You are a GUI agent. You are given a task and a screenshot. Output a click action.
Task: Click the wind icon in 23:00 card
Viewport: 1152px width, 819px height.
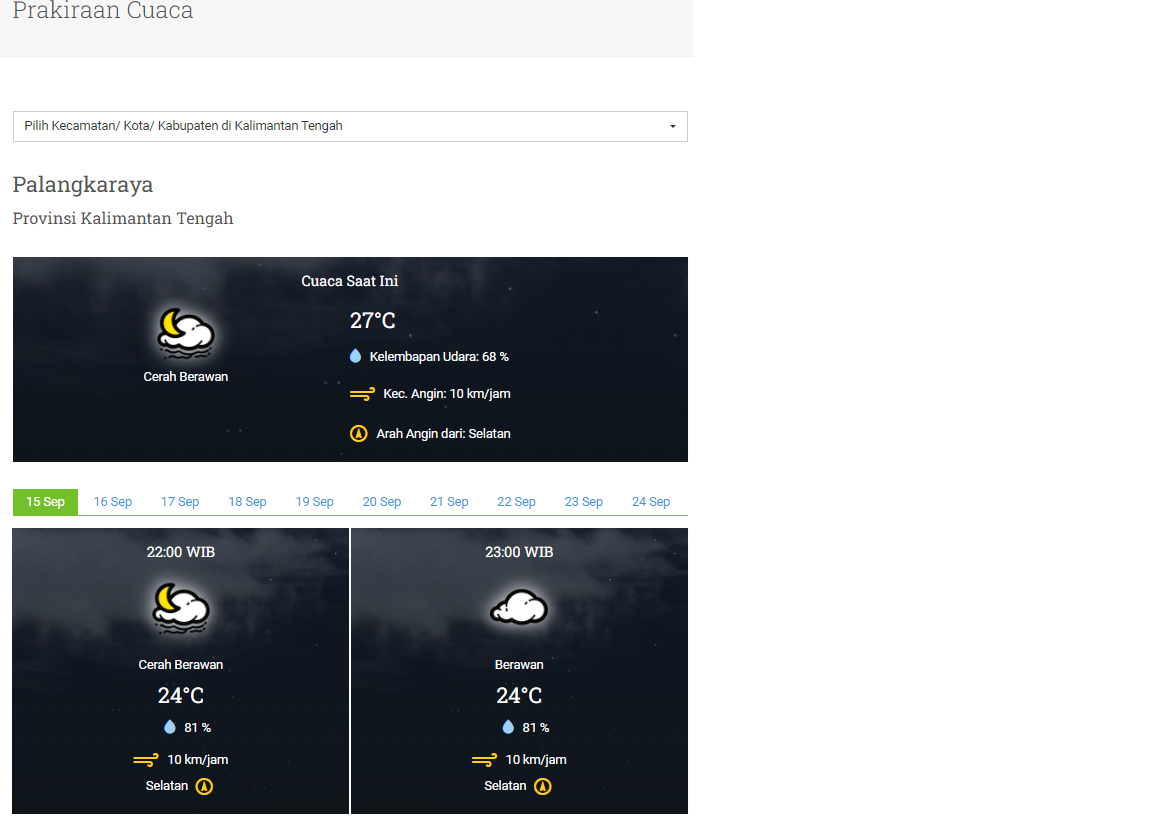[x=484, y=760]
